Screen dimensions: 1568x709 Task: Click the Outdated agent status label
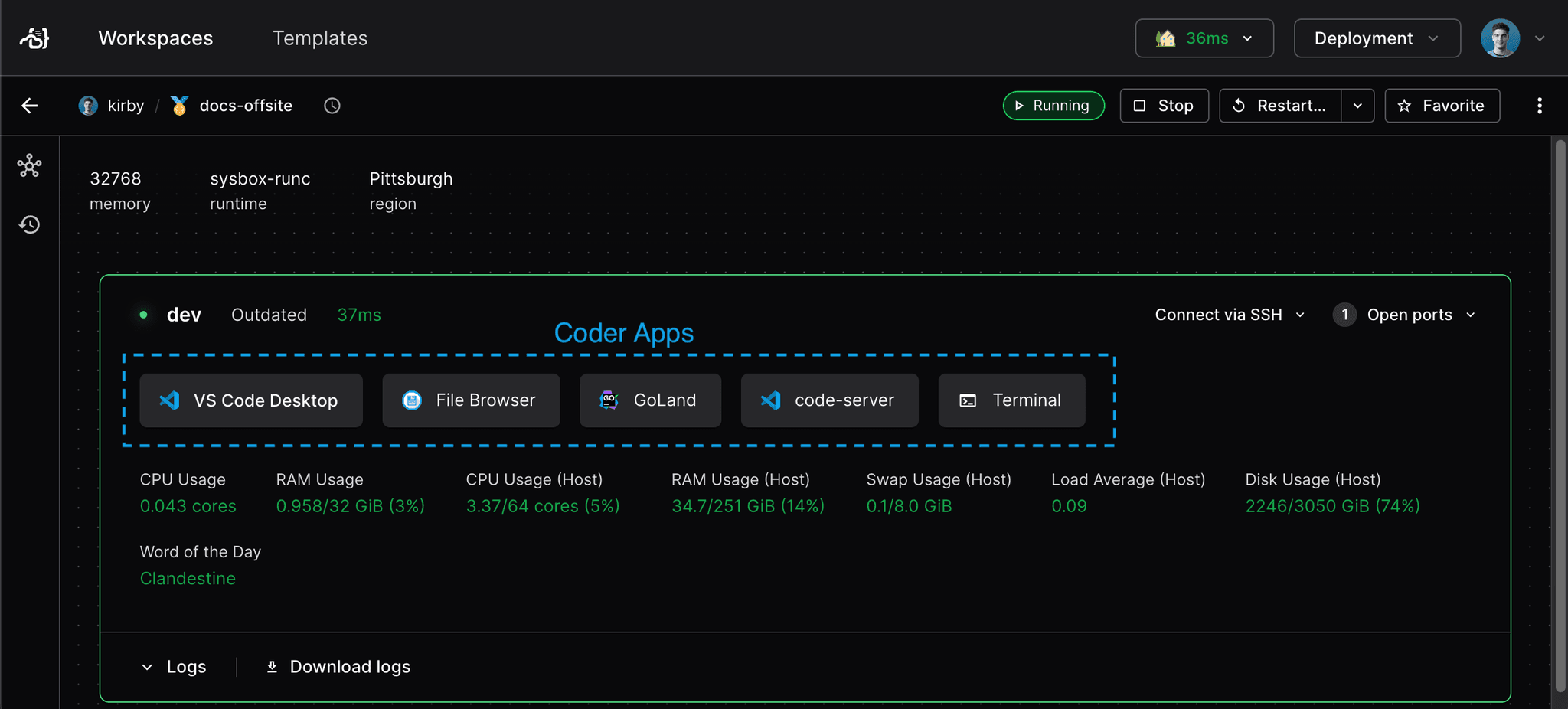pyautogui.click(x=269, y=315)
